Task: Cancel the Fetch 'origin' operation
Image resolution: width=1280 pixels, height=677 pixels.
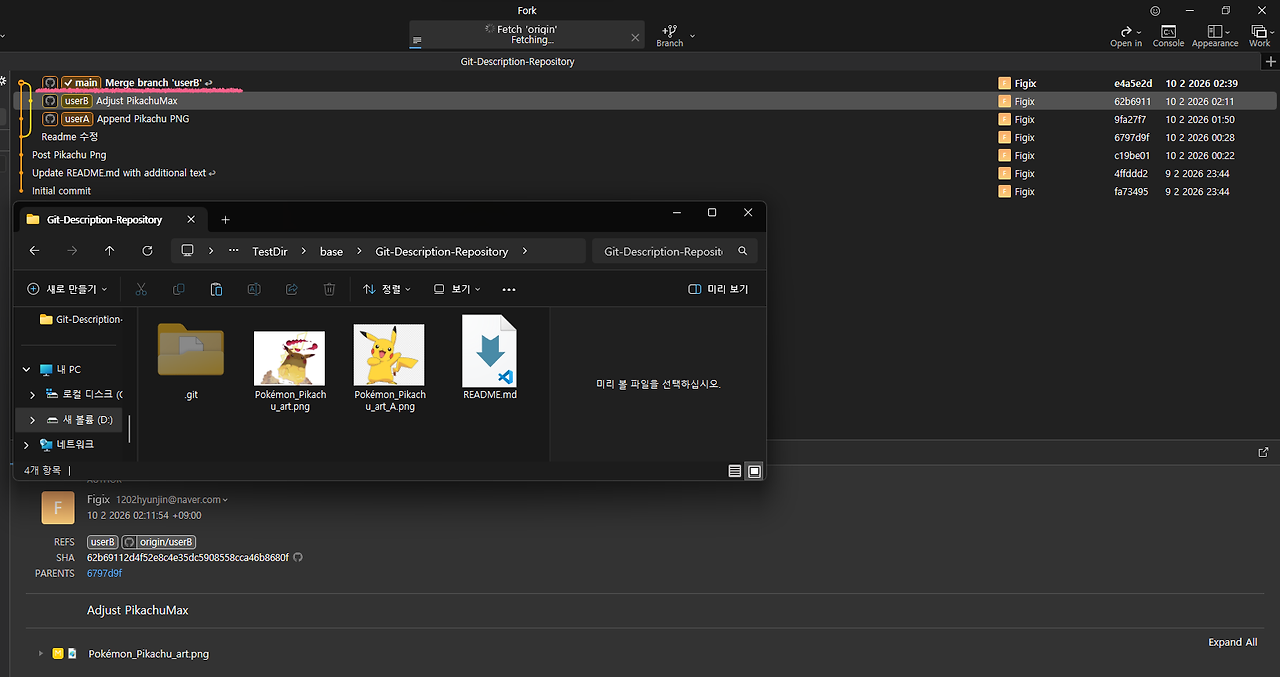Action: point(635,36)
